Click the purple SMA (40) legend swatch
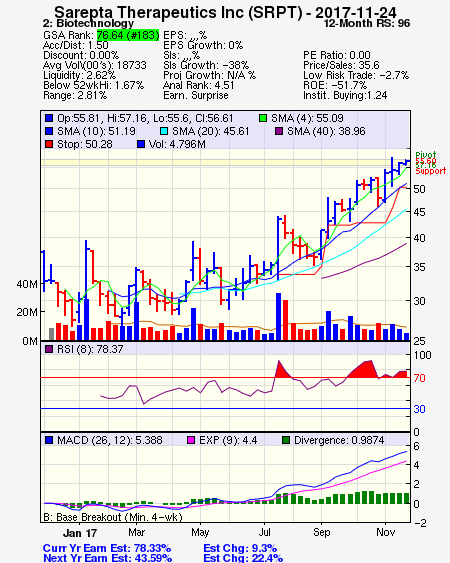Image resolution: width=450 pixels, height=563 pixels. tap(279, 131)
